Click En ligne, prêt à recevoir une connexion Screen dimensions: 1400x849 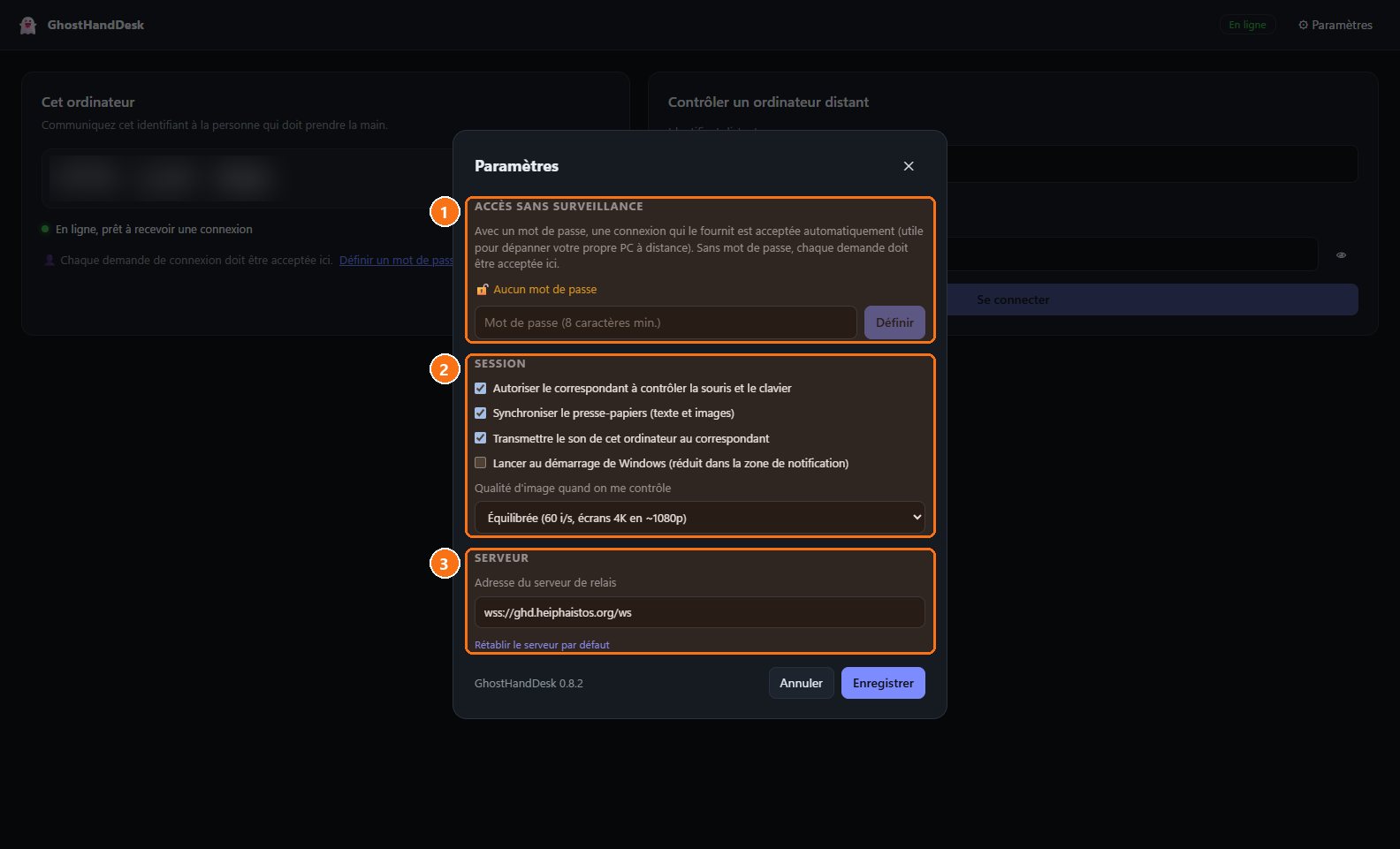(x=154, y=230)
